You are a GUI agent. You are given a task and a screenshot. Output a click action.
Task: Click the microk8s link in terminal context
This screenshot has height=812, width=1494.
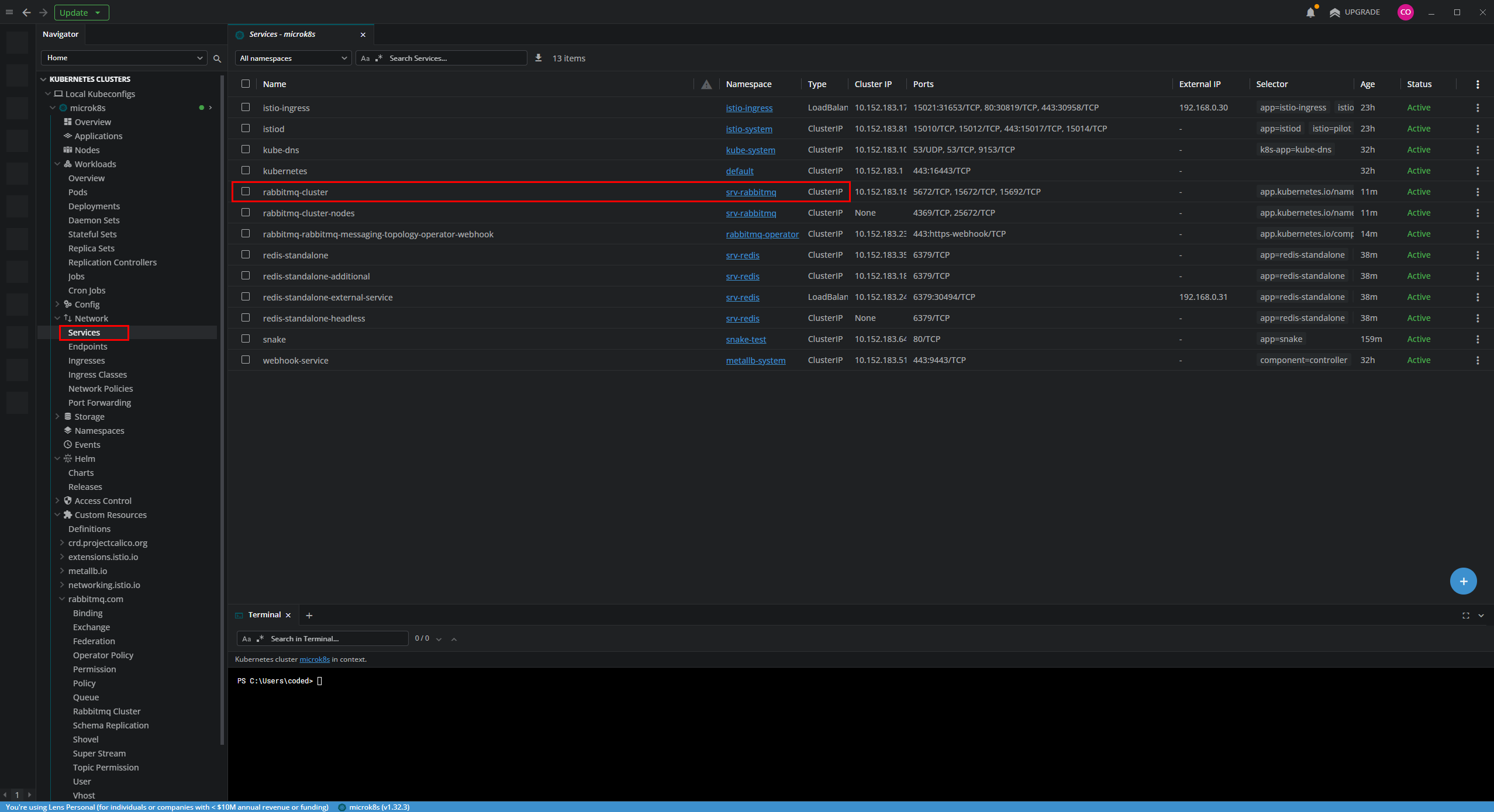pos(315,659)
